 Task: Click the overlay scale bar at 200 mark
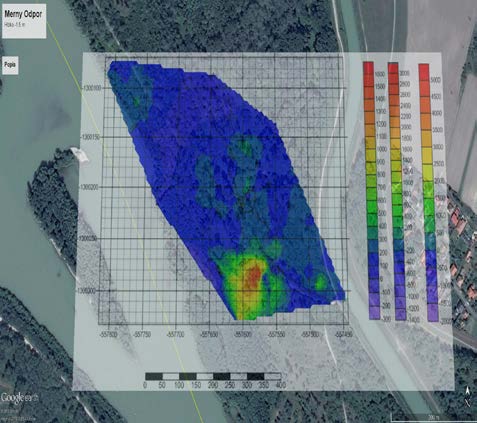(213, 377)
